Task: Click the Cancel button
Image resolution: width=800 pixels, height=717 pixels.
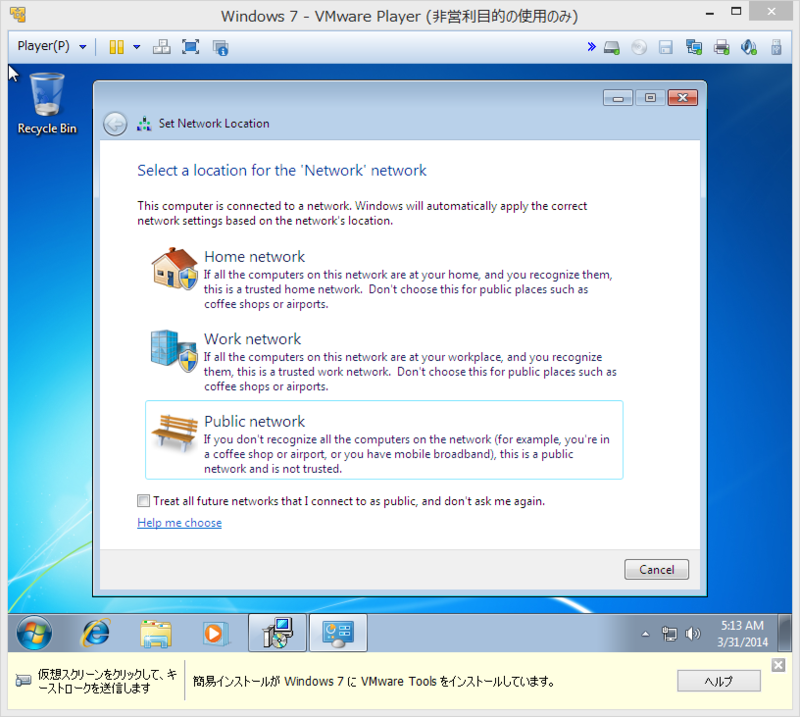Action: tap(656, 570)
